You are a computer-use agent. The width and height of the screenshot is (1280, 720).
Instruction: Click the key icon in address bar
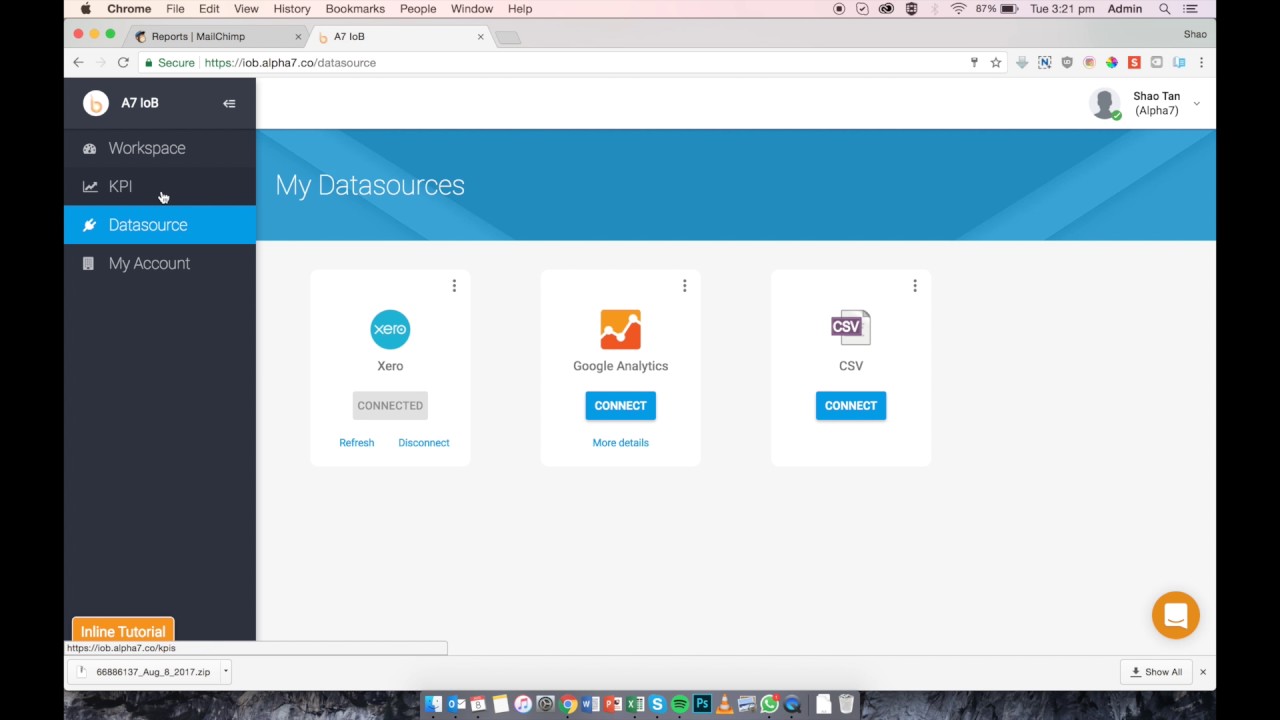tap(974, 62)
